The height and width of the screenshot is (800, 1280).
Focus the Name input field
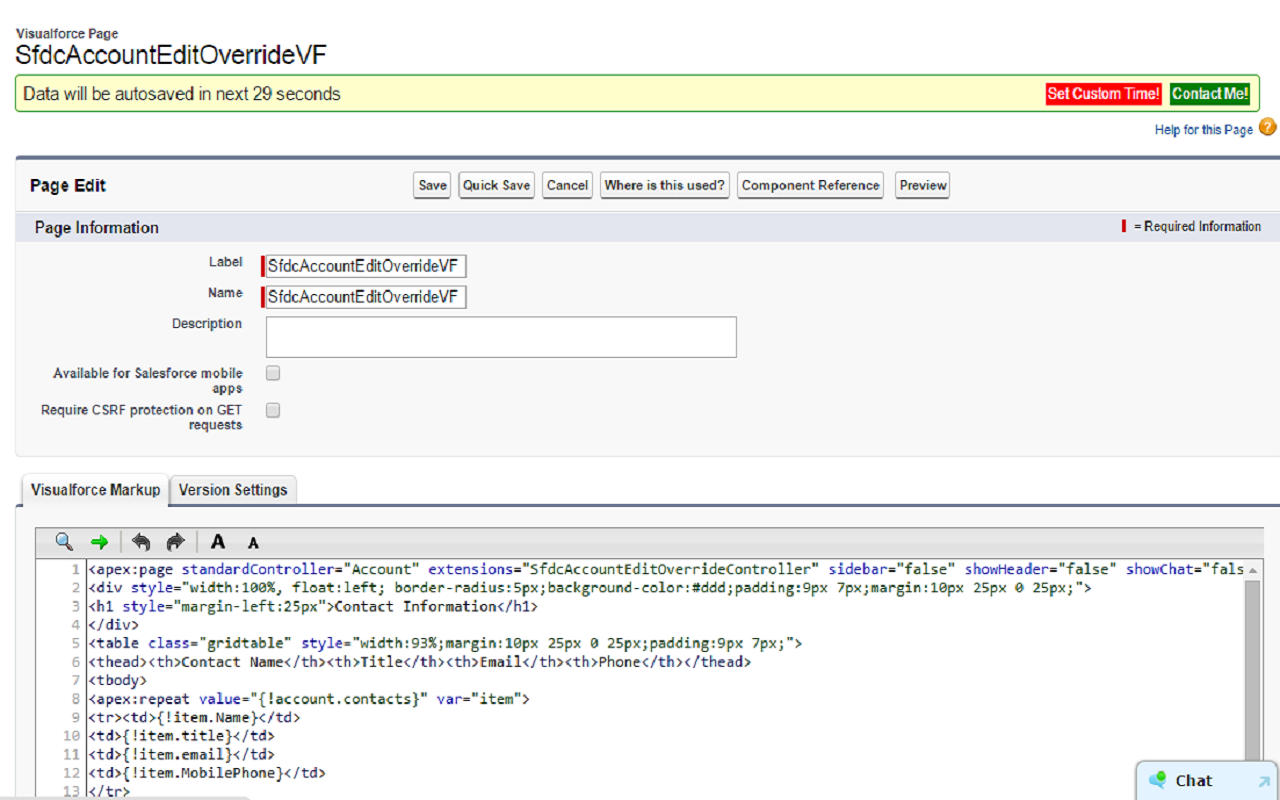(366, 297)
